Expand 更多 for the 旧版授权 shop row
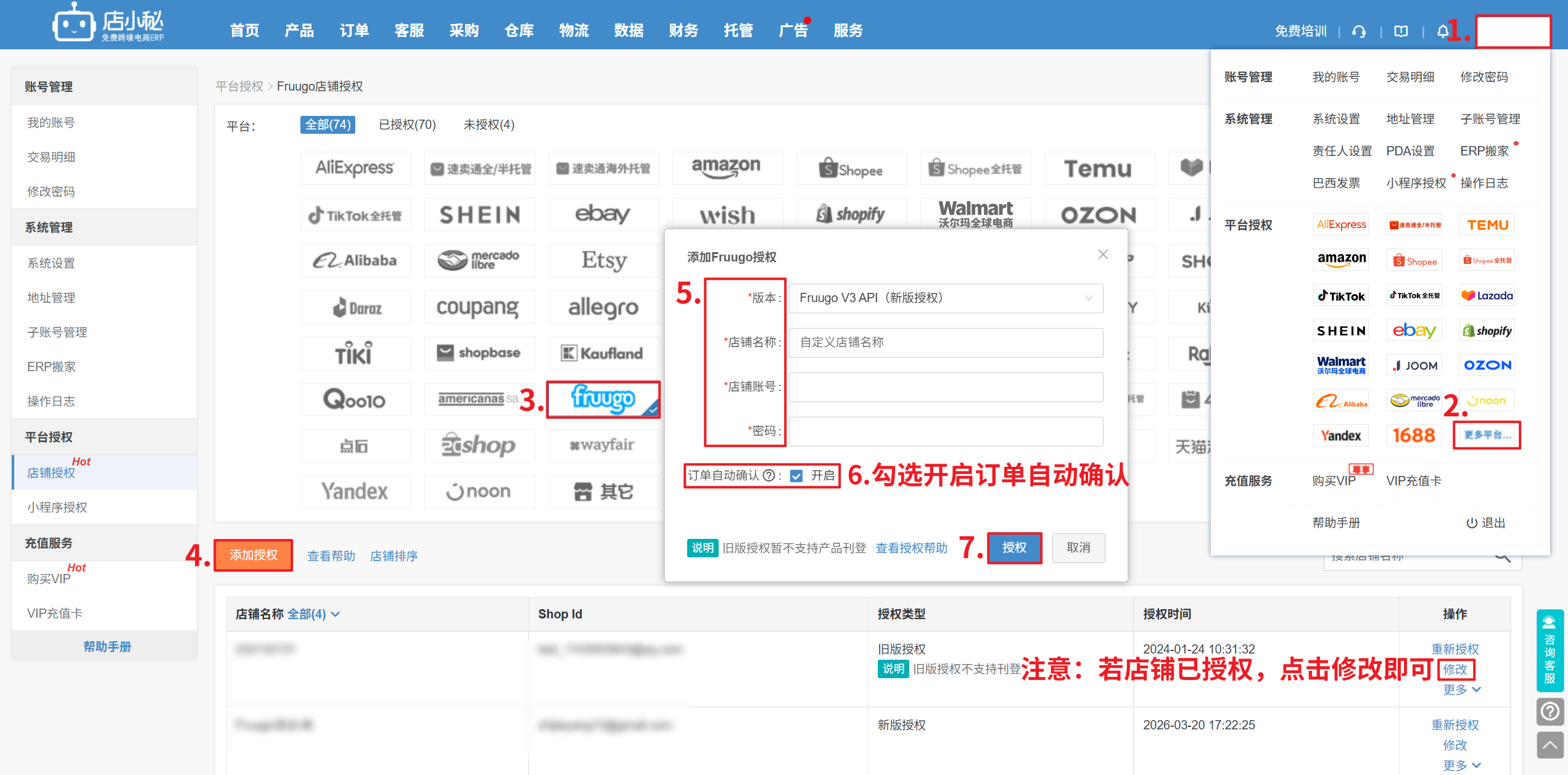 (1461, 689)
